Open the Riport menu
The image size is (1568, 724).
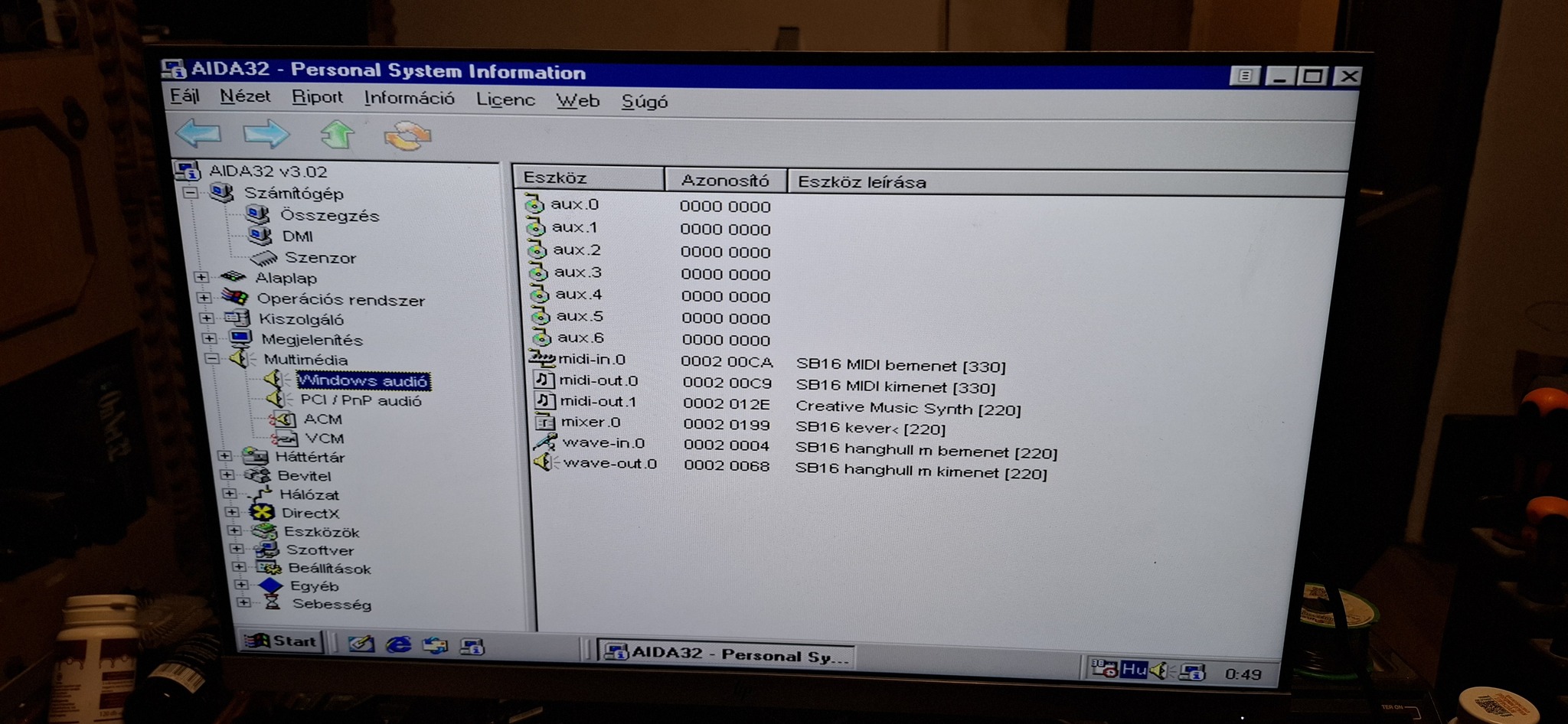point(317,97)
